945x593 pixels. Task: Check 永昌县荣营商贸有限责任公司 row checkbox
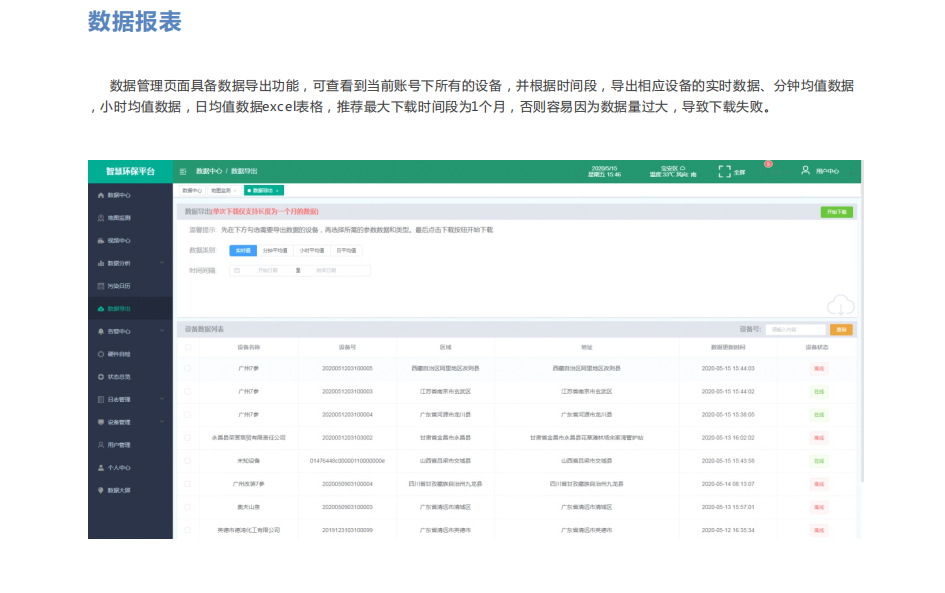point(188,438)
